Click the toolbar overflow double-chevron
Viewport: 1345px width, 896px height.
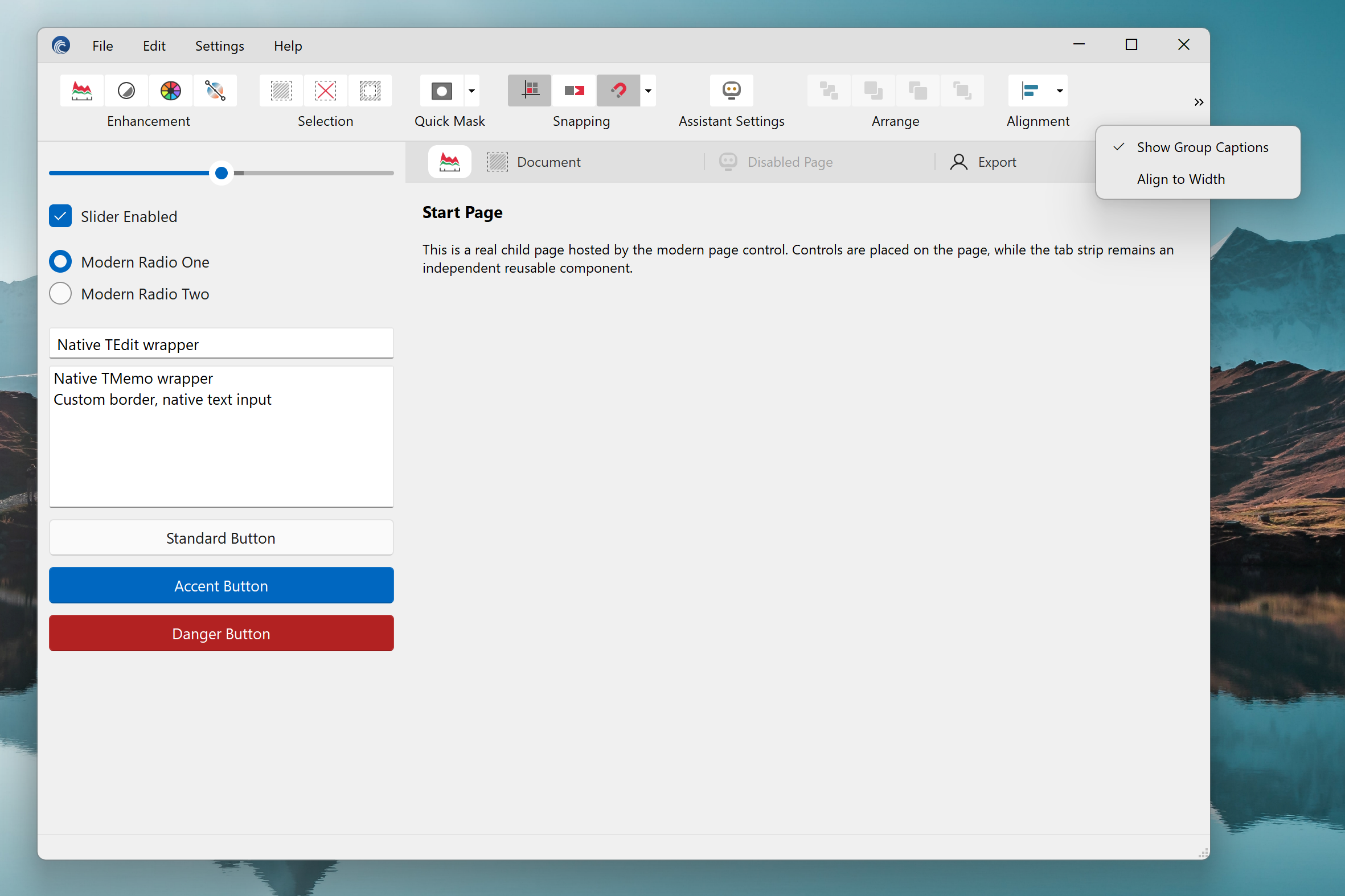click(x=1199, y=102)
